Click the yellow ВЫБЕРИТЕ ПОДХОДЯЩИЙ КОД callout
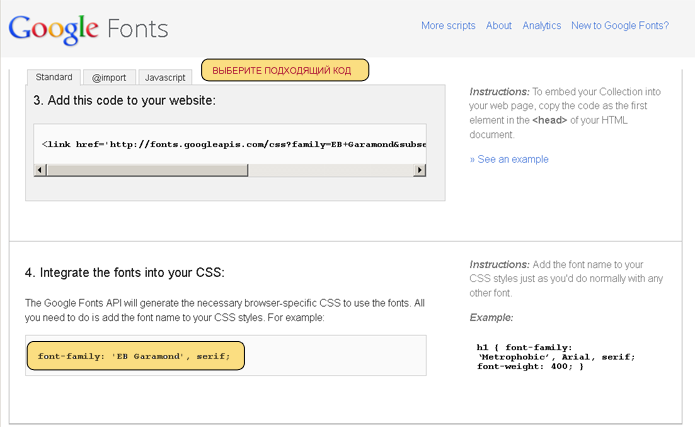695x427 pixels. (x=285, y=70)
